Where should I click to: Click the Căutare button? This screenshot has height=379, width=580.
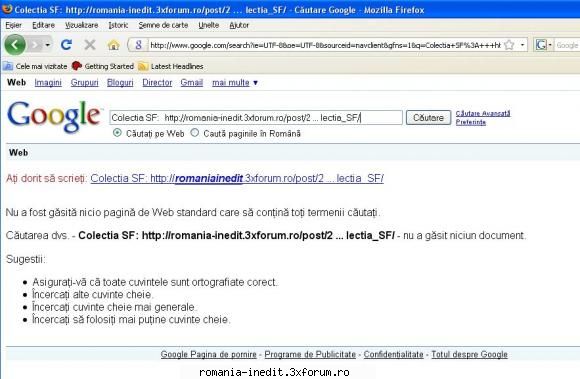pos(428,118)
